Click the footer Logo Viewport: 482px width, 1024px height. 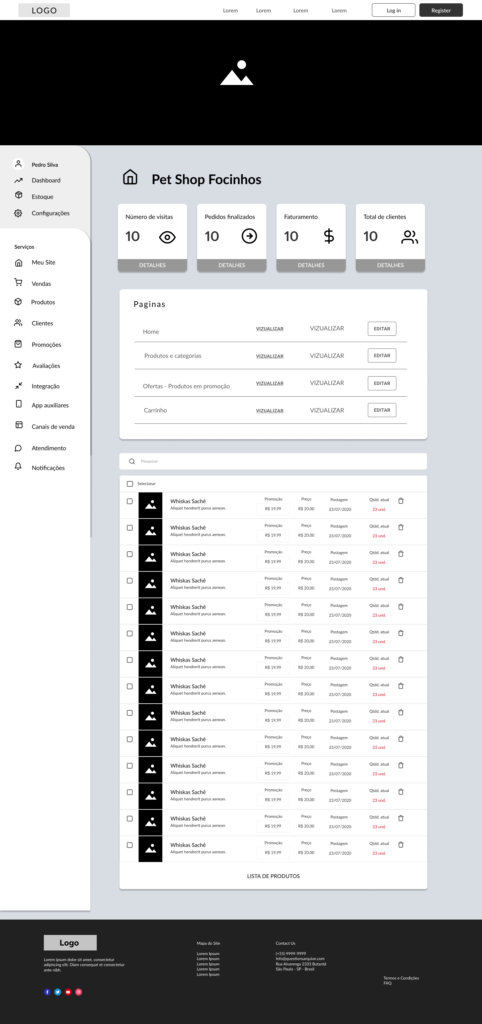(x=70, y=942)
